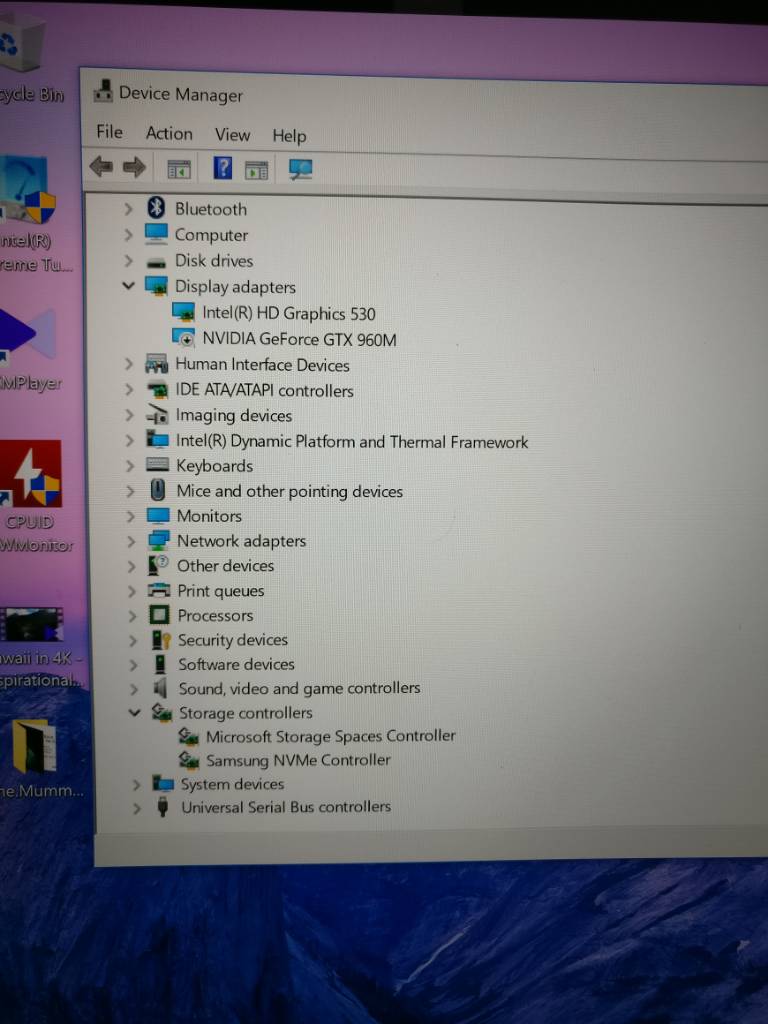
Task: Click the Device Manager title bar icon
Action: click(103, 91)
